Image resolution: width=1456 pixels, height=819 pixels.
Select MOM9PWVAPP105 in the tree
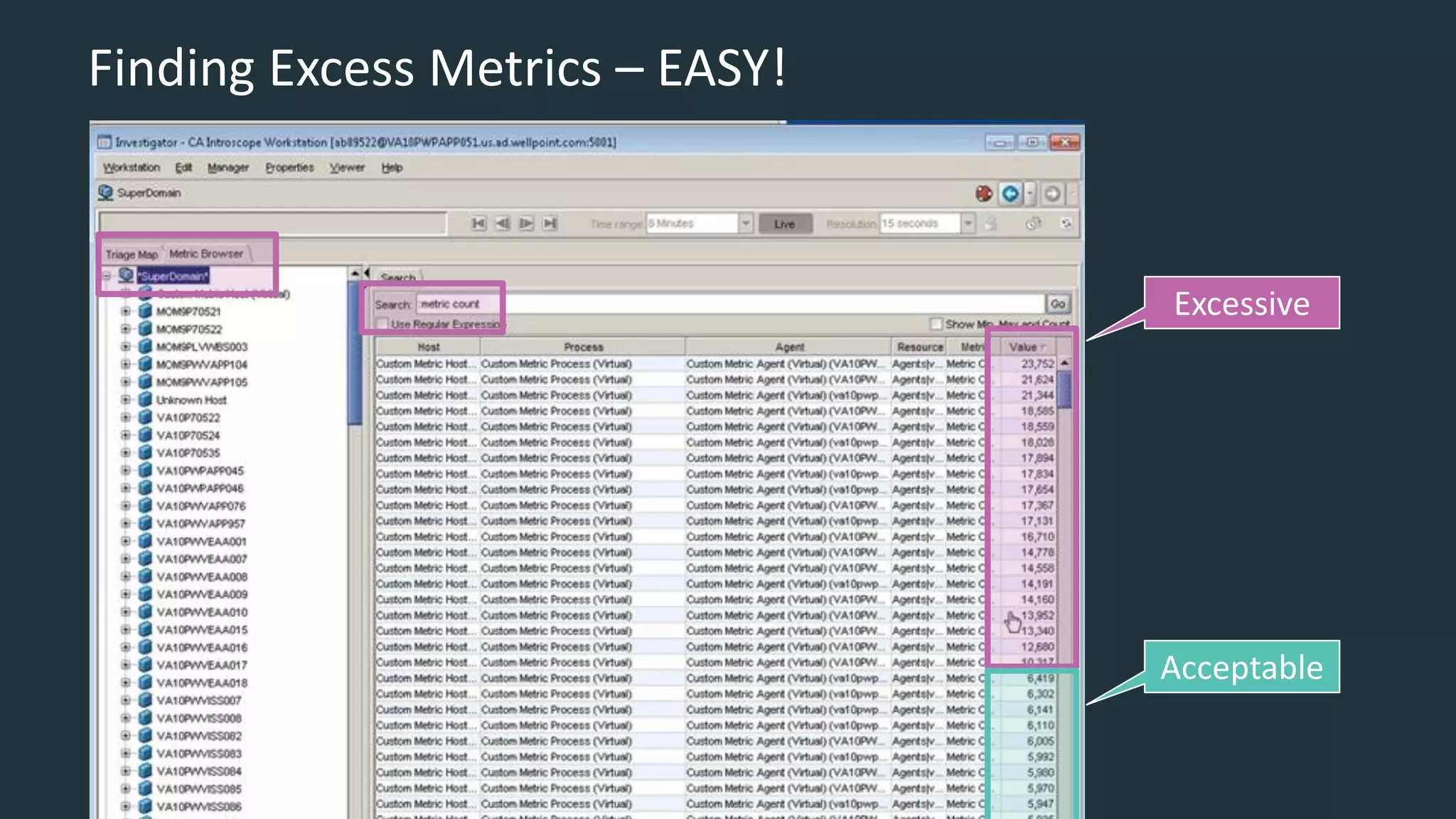tap(202, 382)
